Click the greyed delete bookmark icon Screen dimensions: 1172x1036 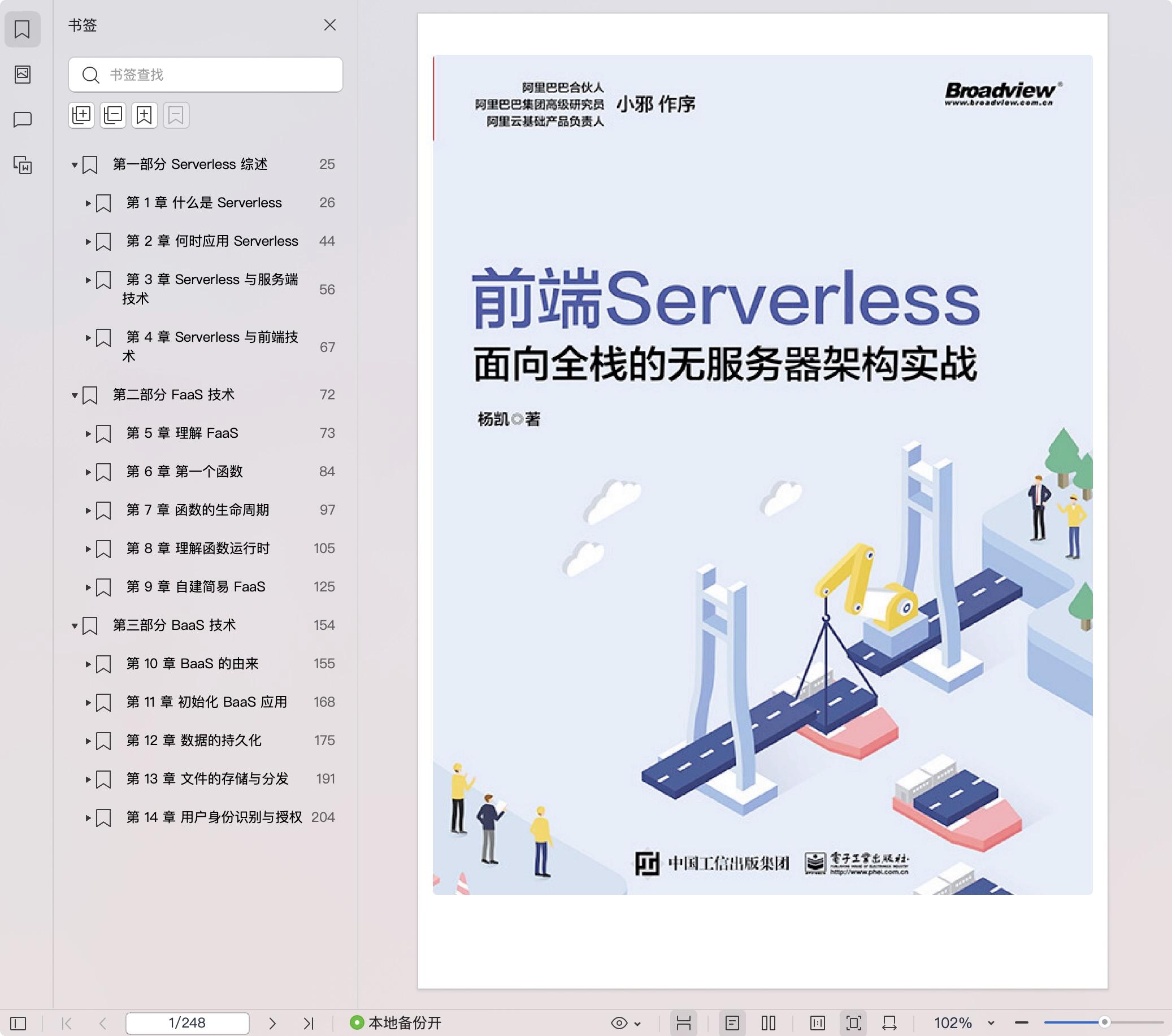coord(176,115)
